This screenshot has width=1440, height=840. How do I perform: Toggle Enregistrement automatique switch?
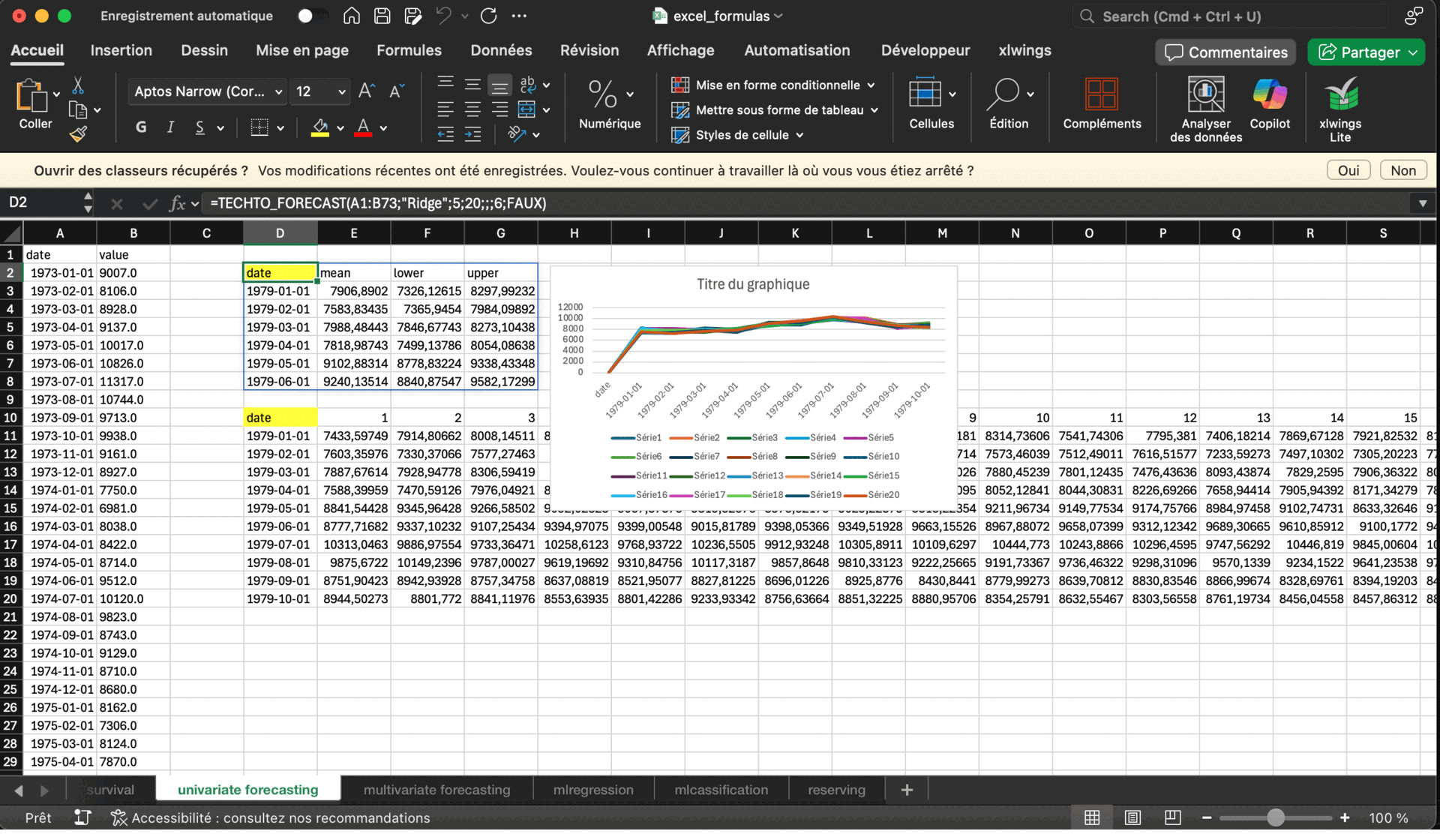click(x=310, y=16)
